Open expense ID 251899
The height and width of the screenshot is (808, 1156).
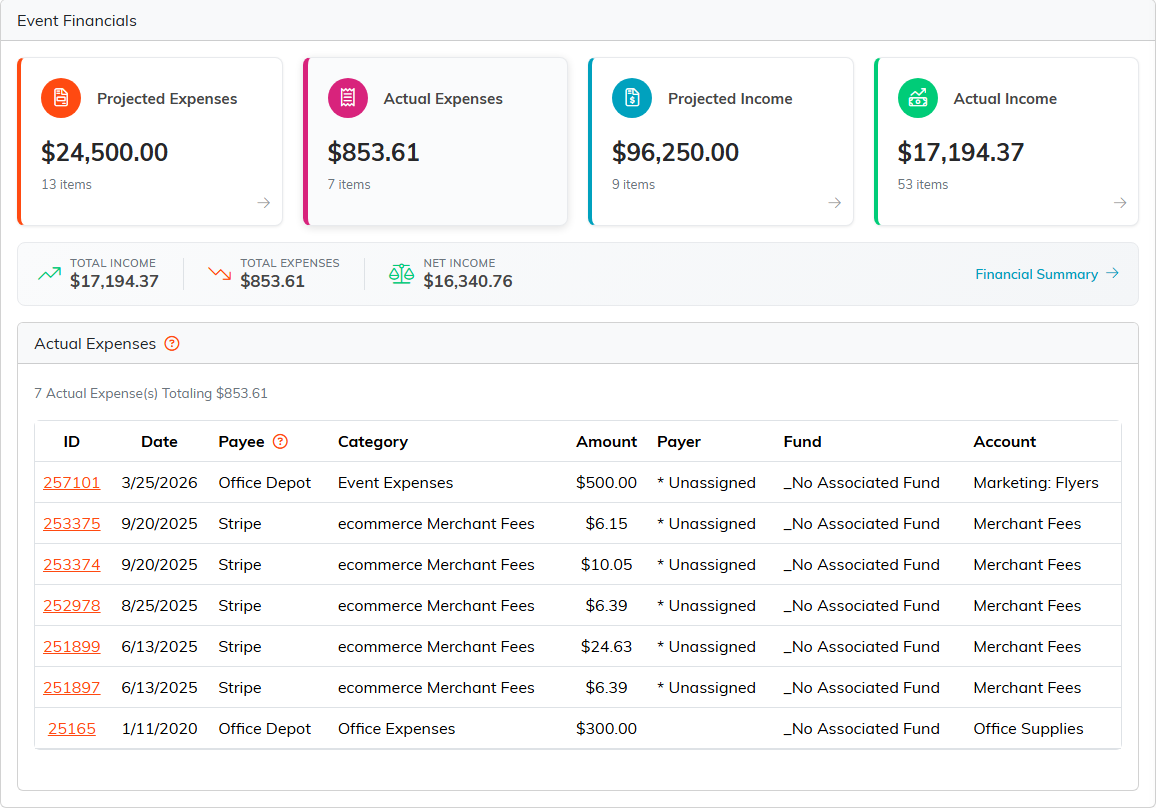point(72,647)
